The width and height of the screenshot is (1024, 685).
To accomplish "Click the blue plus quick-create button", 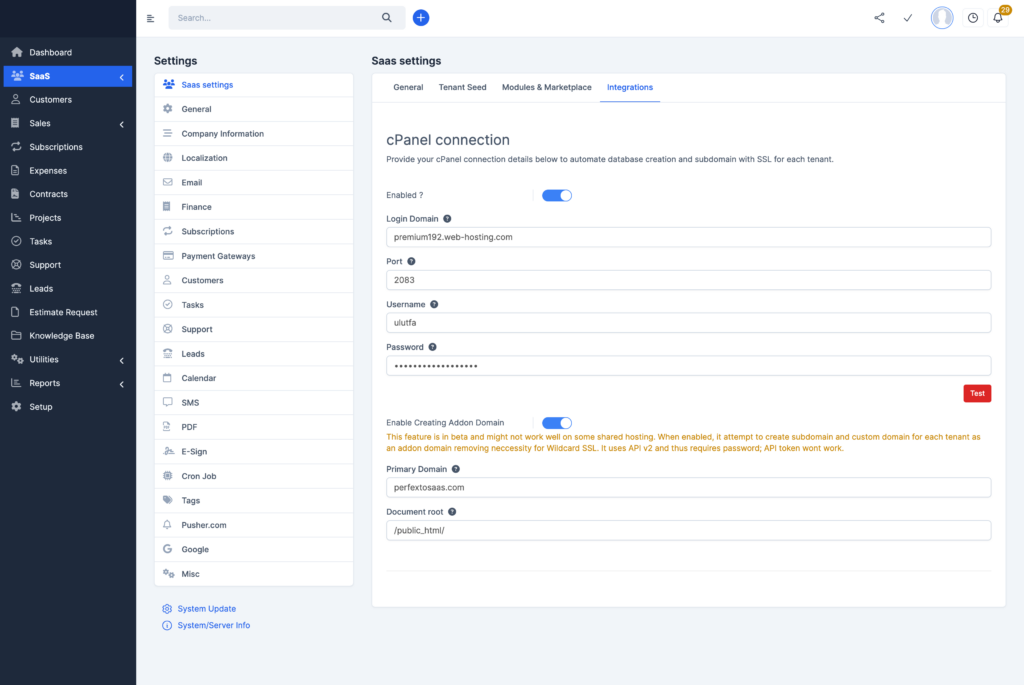I will 421,17.
